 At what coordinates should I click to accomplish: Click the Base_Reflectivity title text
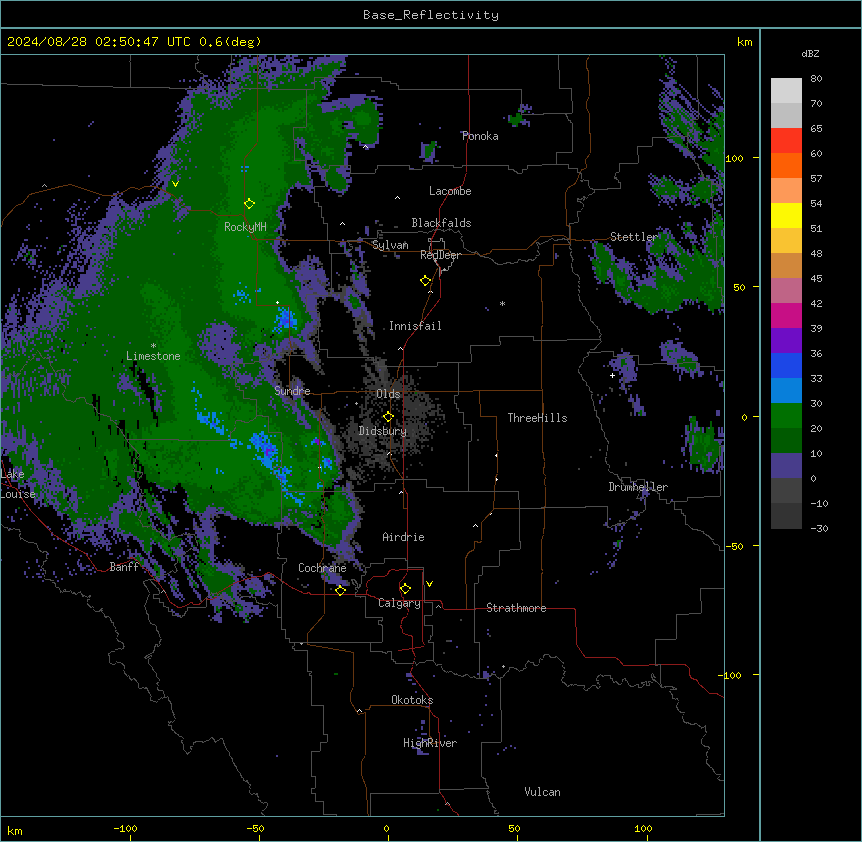pos(431,15)
